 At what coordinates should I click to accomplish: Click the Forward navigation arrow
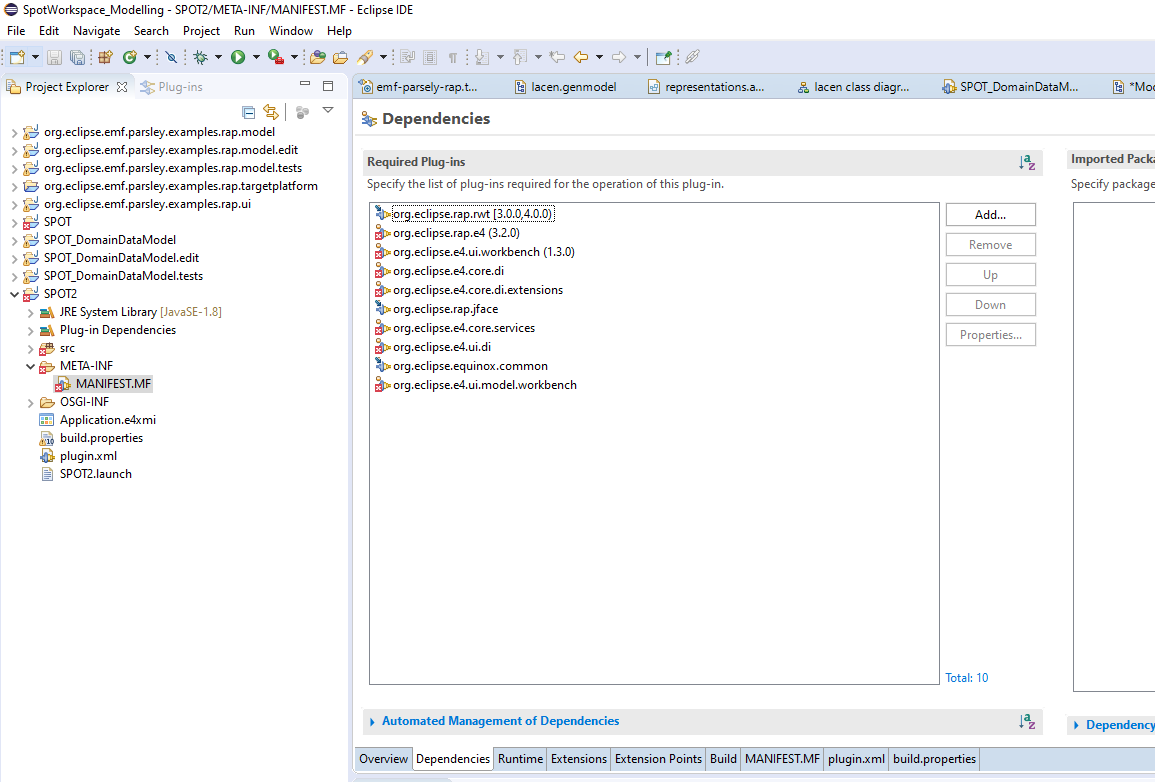619,57
